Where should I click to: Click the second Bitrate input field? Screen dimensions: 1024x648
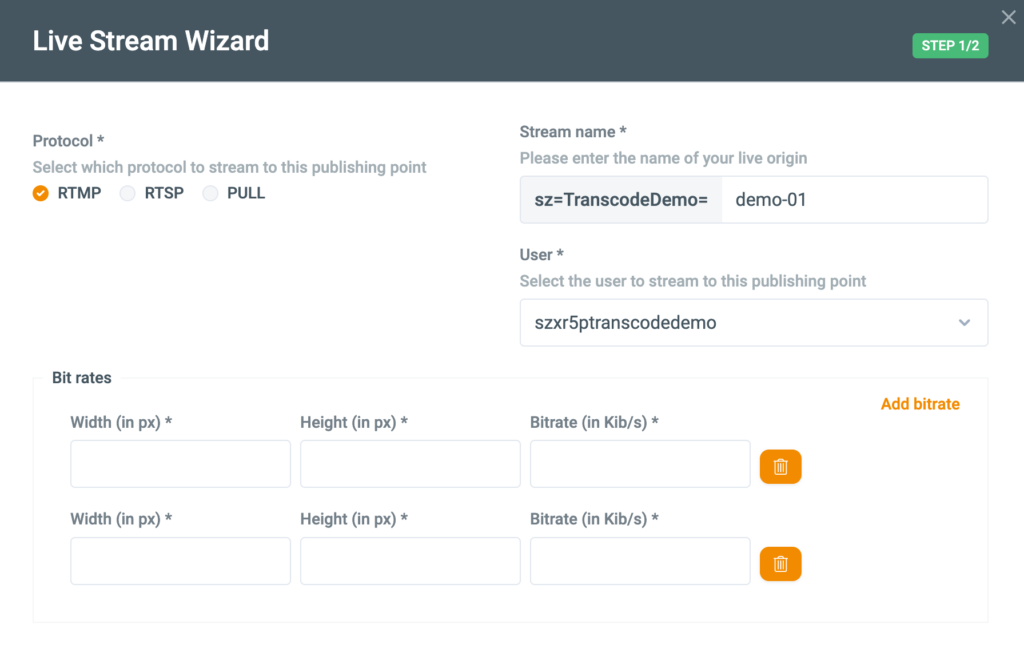coord(640,560)
